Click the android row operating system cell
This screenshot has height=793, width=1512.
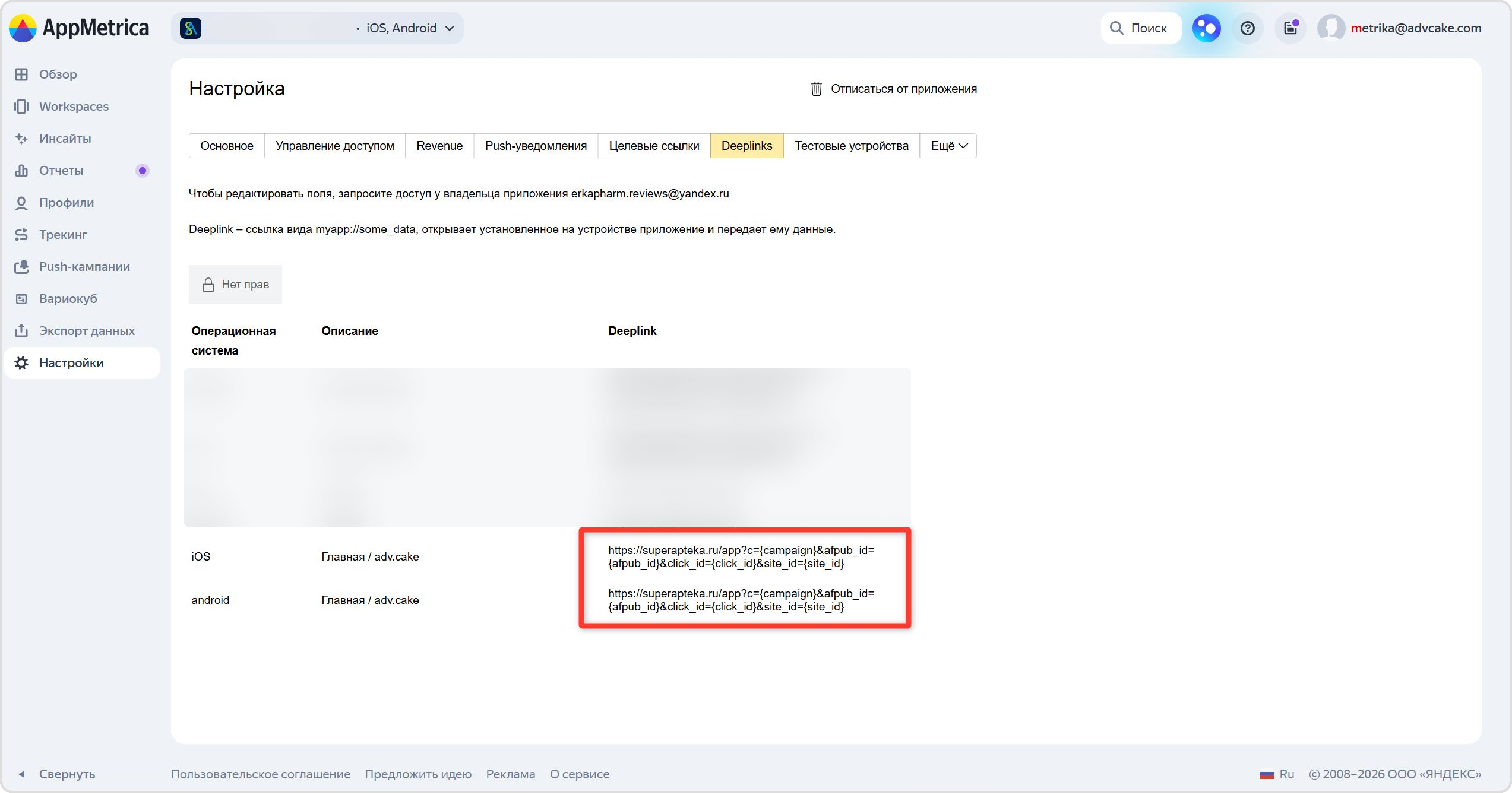210,600
